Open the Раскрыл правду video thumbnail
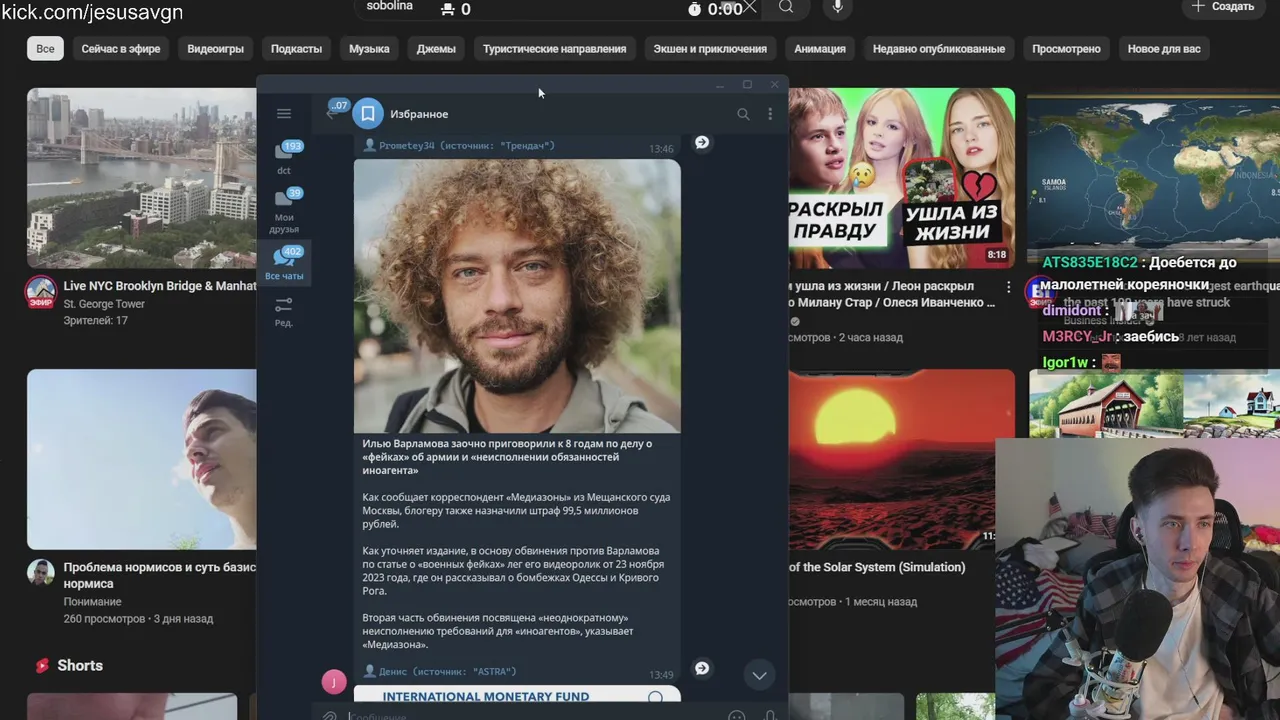Viewport: 1280px width, 720px height. pos(902,178)
